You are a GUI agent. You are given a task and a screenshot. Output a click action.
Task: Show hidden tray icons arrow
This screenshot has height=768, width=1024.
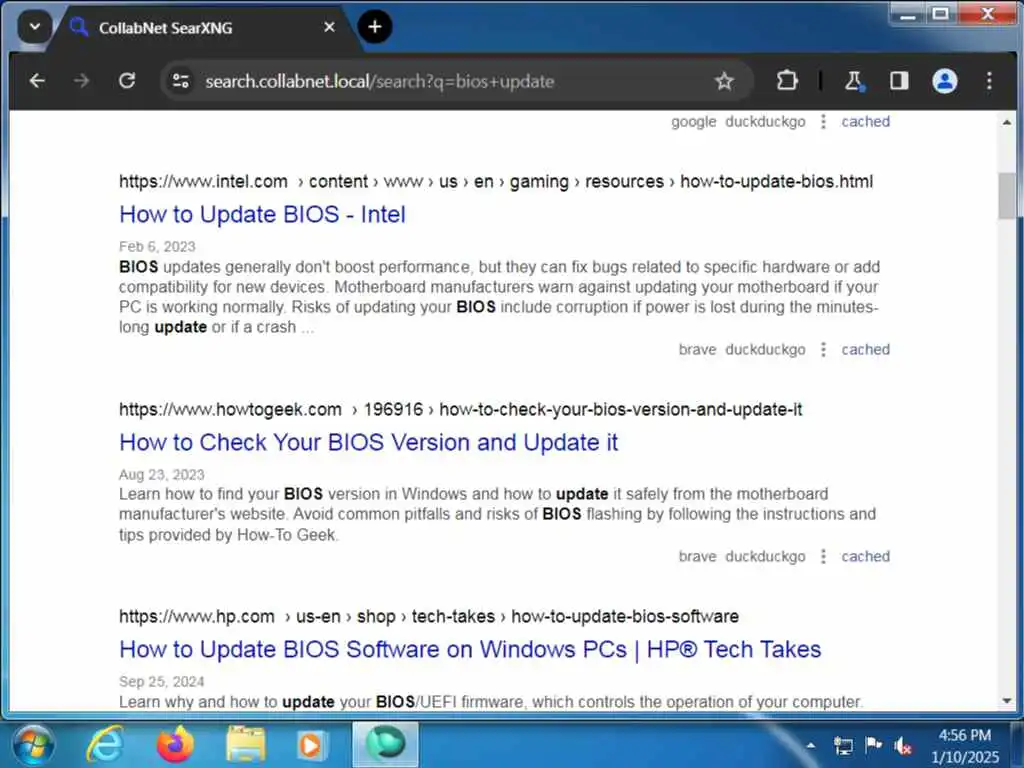pos(810,745)
